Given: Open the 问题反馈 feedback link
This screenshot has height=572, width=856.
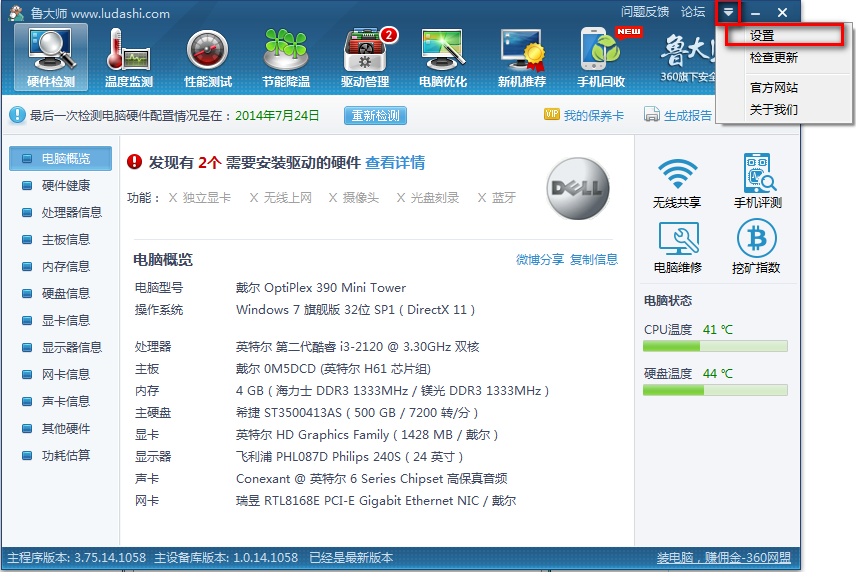Looking at the screenshot, I should [645, 11].
